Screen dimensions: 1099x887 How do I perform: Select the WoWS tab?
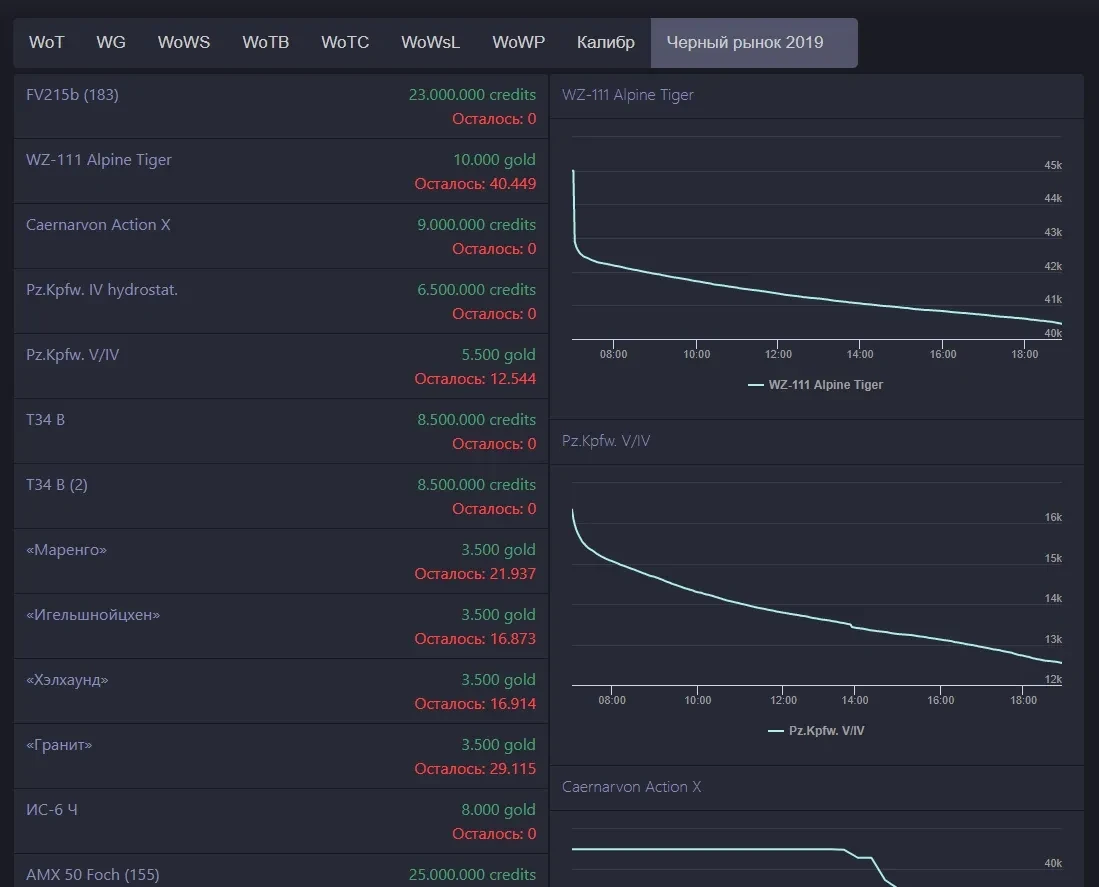pyautogui.click(x=184, y=42)
